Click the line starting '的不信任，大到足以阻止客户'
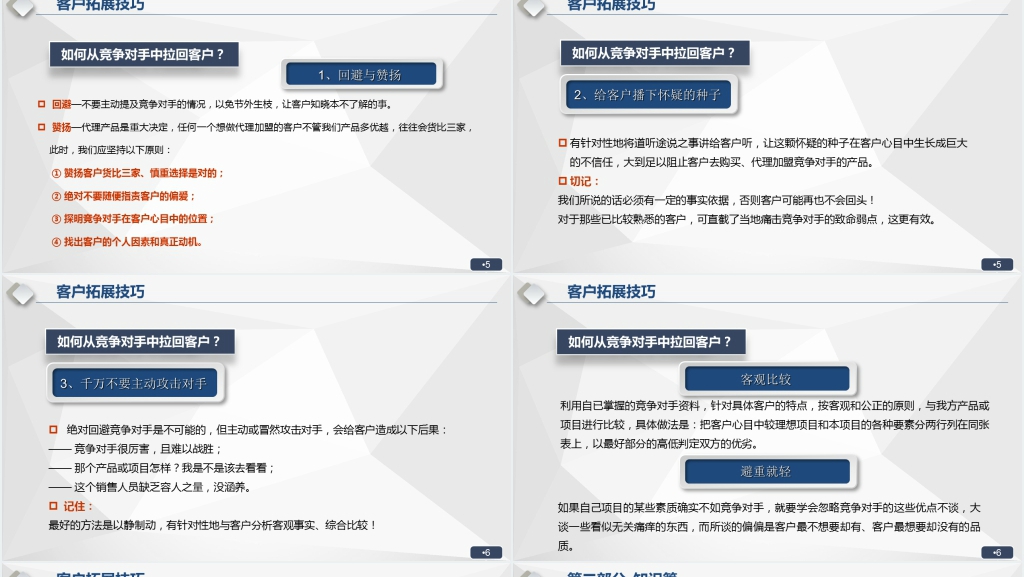This screenshot has height=577, width=1024. coord(722,162)
